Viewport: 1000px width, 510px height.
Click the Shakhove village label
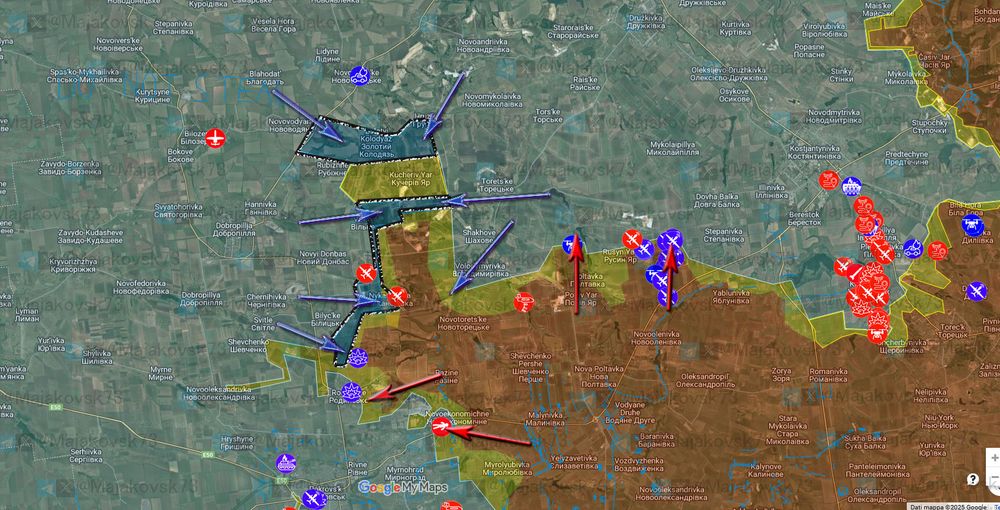coord(478,237)
